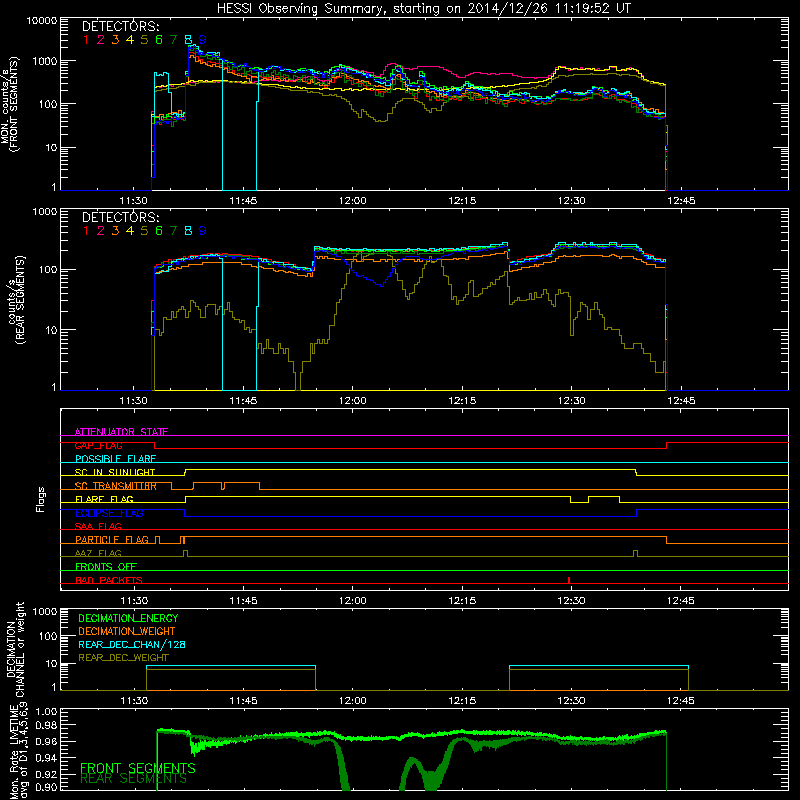Click 12:15 tick label under rear segments plot
The width and height of the screenshot is (800, 800).
click(462, 401)
